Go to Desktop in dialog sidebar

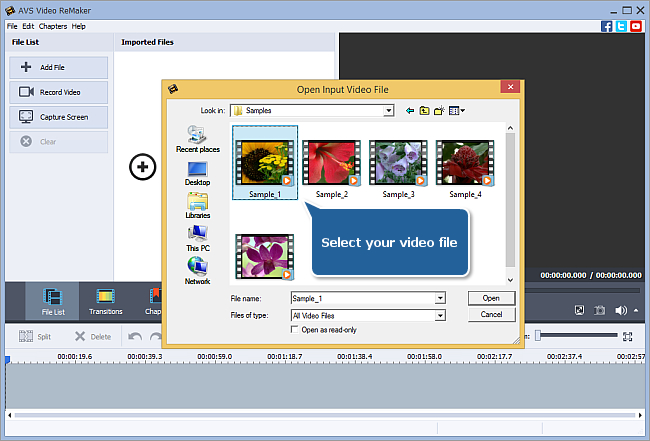(197, 174)
